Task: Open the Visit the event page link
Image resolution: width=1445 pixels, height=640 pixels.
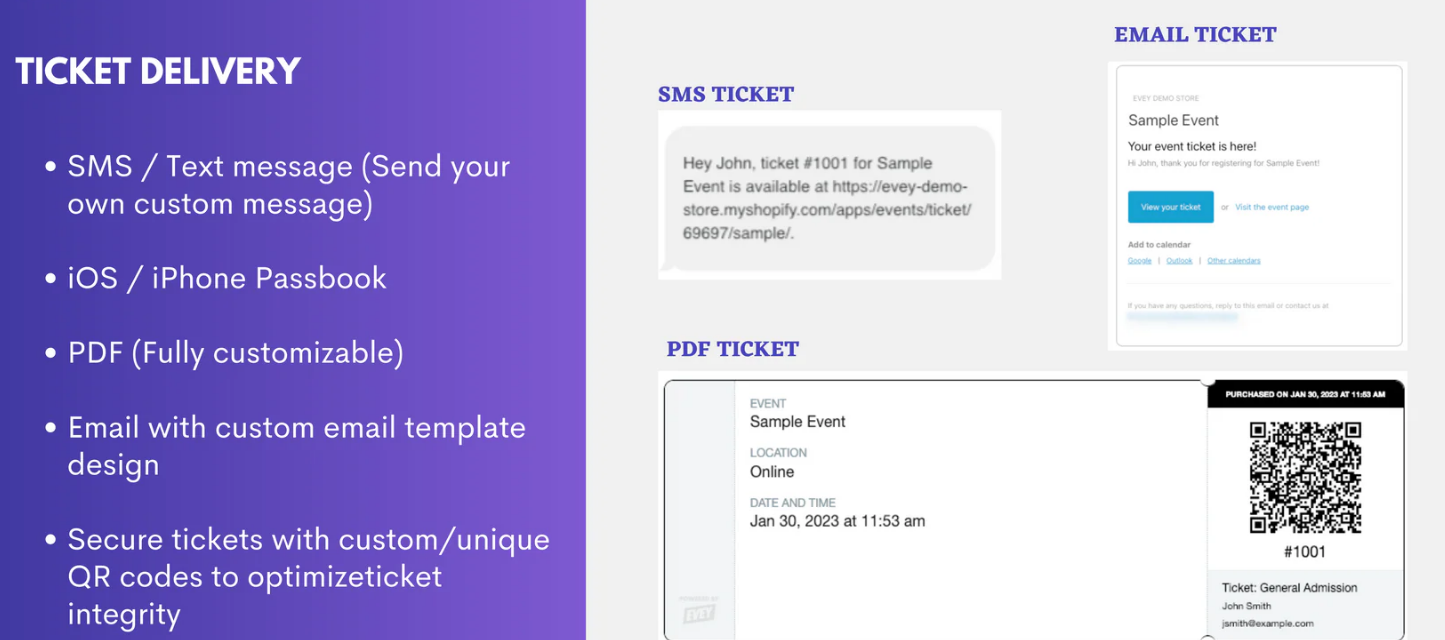Action: click(1271, 207)
